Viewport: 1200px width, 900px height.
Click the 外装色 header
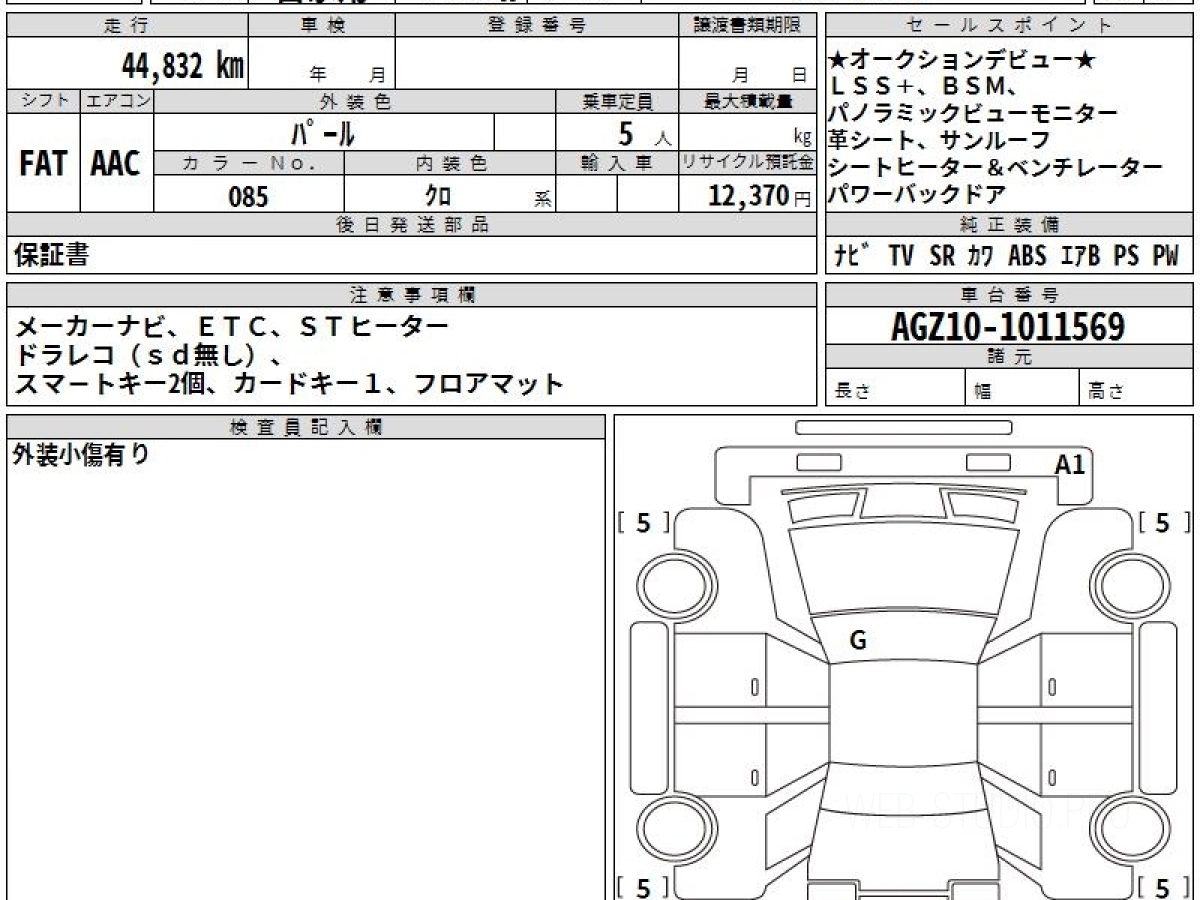coord(355,101)
